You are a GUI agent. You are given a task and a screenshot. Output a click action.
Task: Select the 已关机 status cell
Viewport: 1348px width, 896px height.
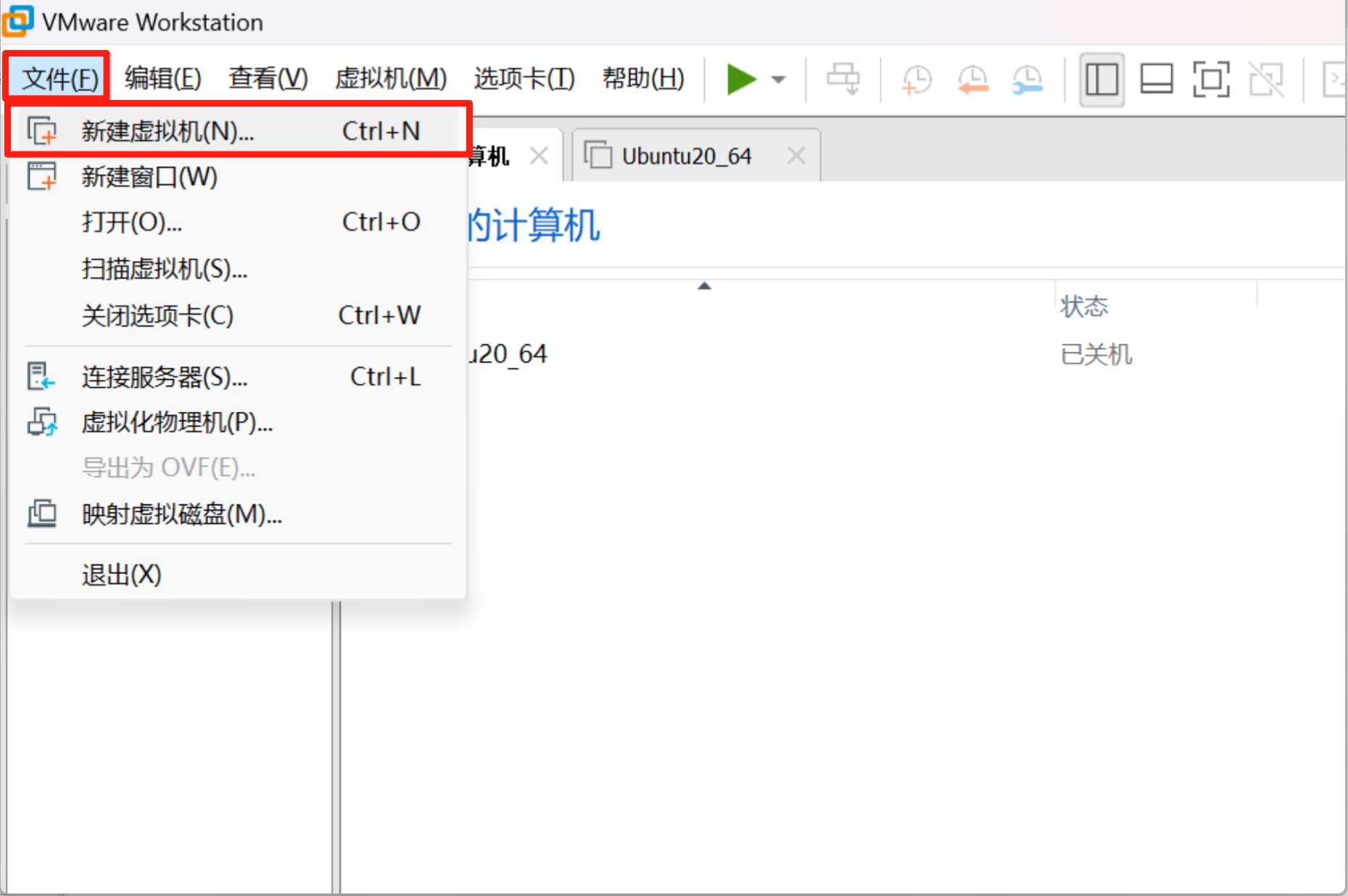coord(1096,354)
